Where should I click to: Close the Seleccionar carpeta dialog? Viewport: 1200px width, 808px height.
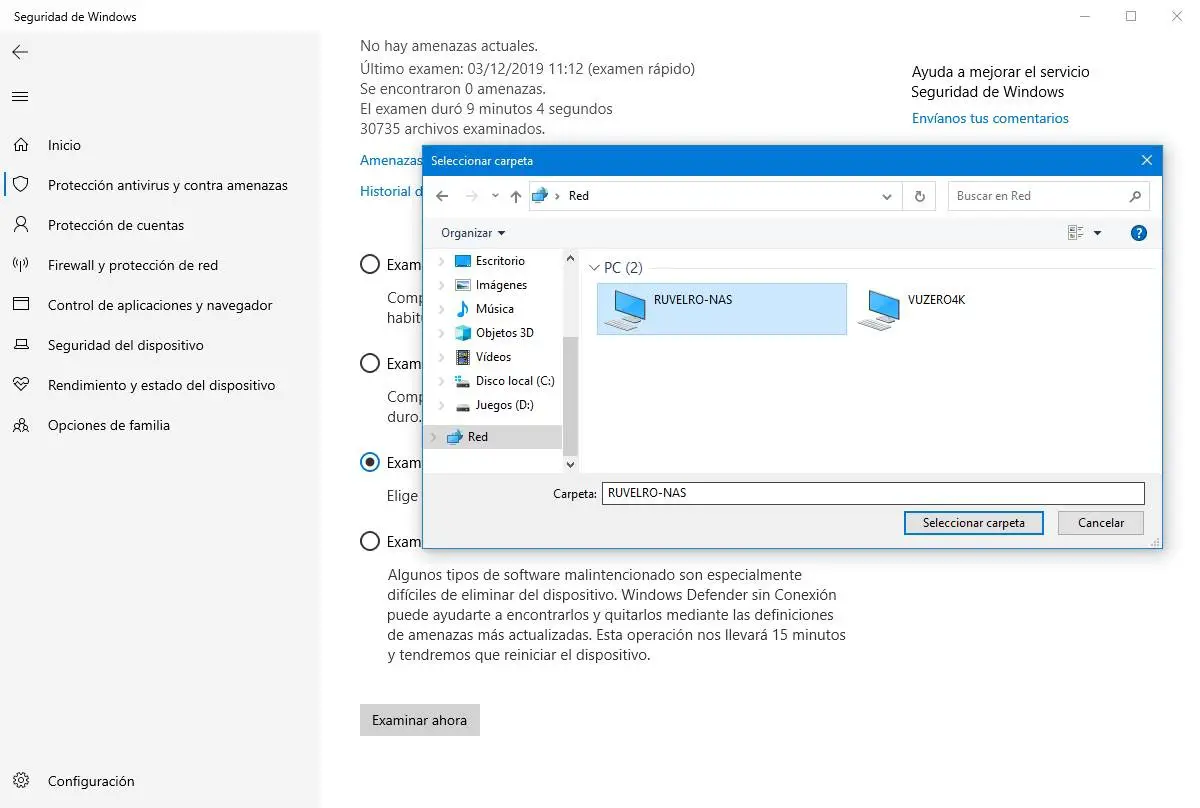point(1146,160)
